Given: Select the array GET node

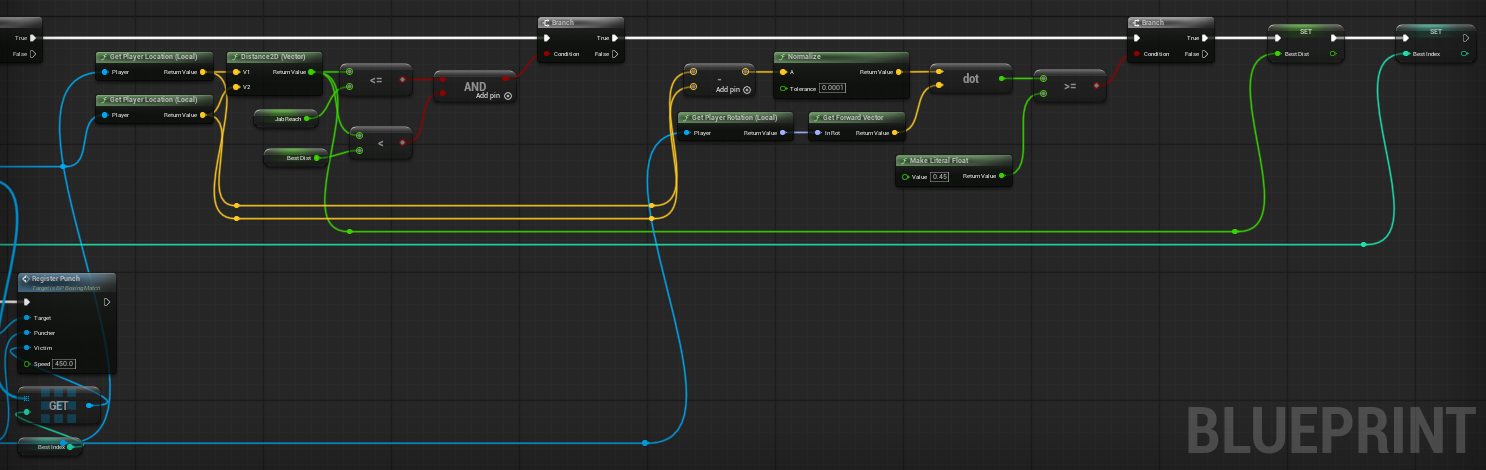Looking at the screenshot, I should [59, 406].
